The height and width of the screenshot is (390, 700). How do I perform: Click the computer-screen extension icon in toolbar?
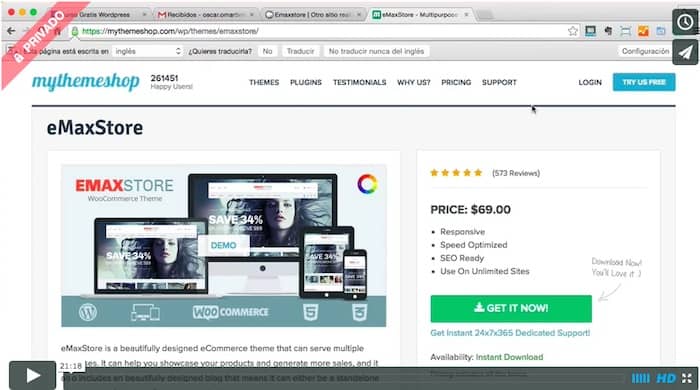[591, 31]
